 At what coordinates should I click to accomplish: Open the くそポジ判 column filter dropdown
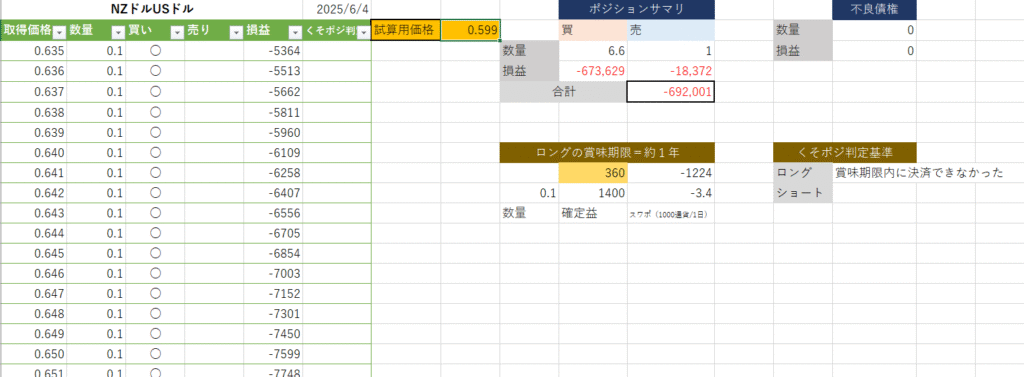click(x=364, y=31)
